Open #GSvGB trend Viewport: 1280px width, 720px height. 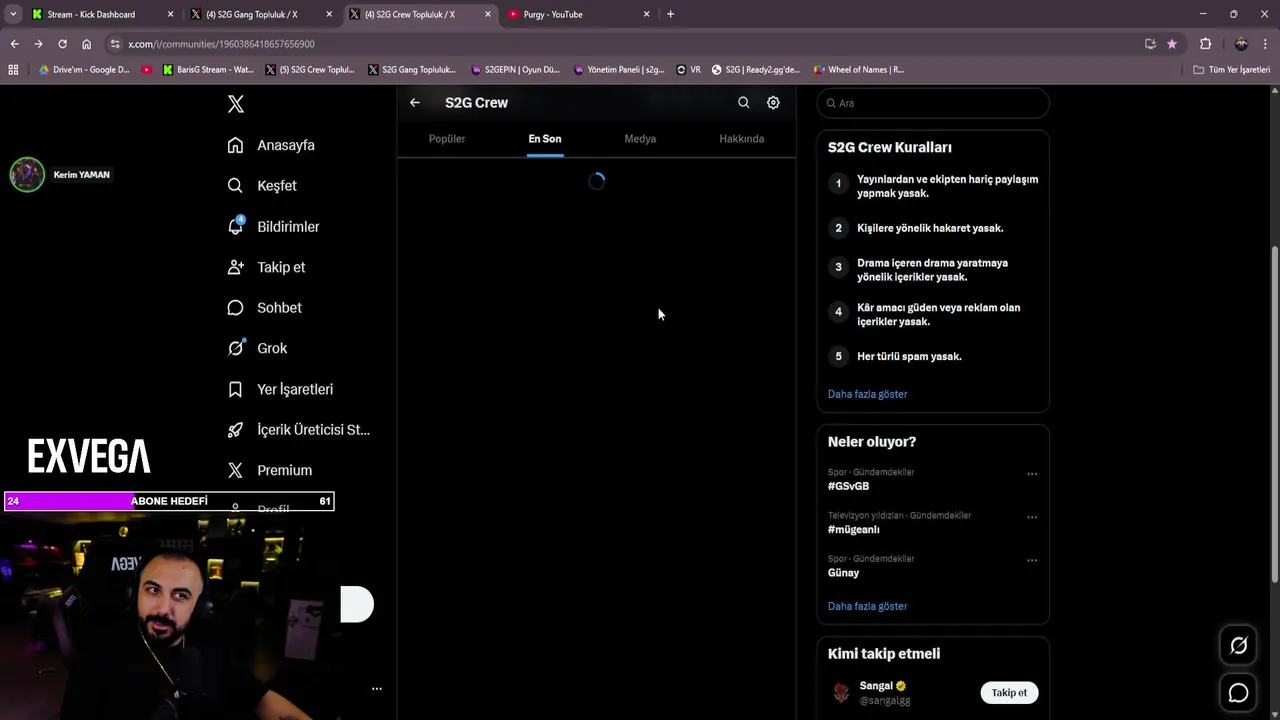point(848,486)
